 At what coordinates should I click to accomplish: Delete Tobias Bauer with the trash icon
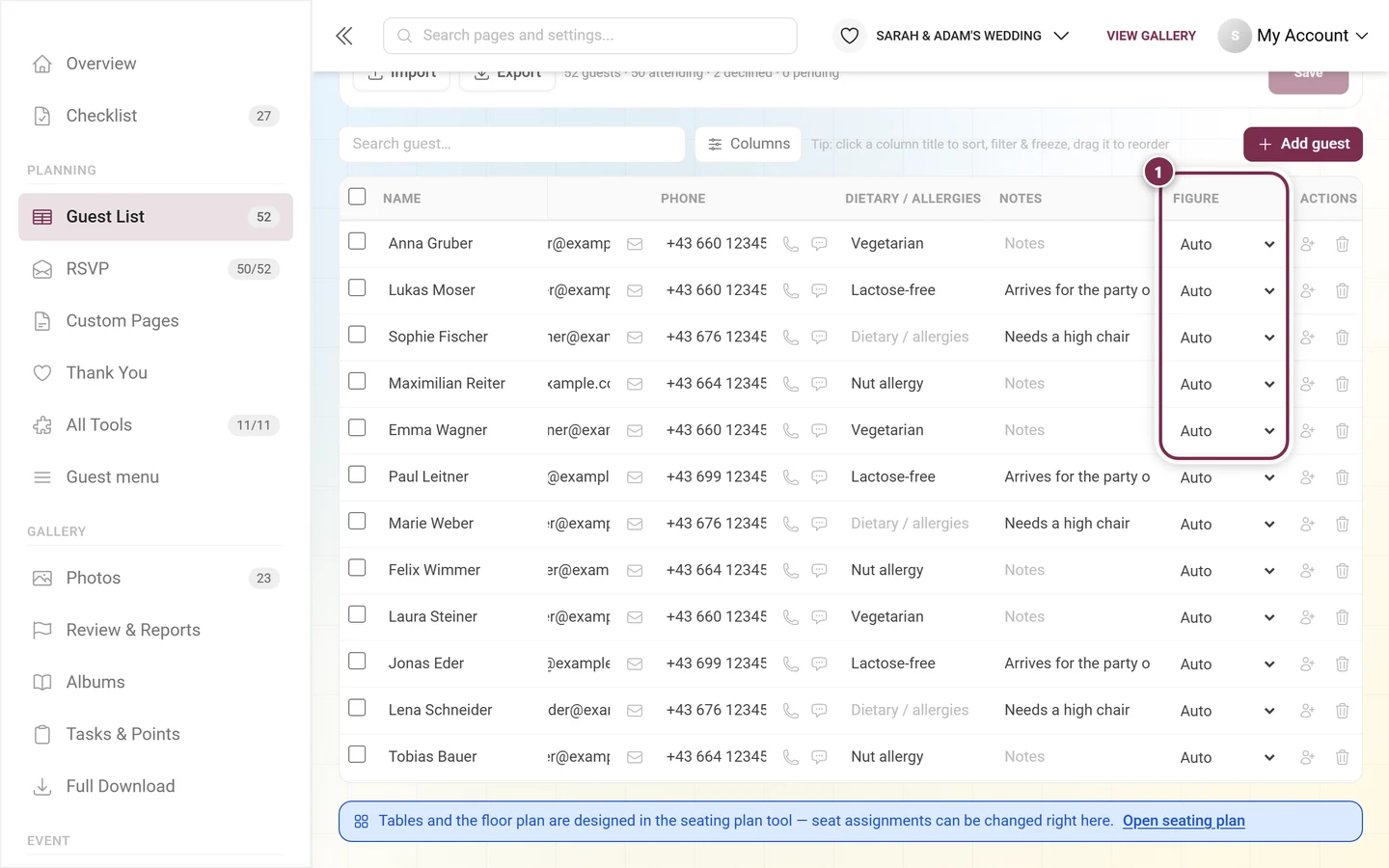pos(1342,757)
